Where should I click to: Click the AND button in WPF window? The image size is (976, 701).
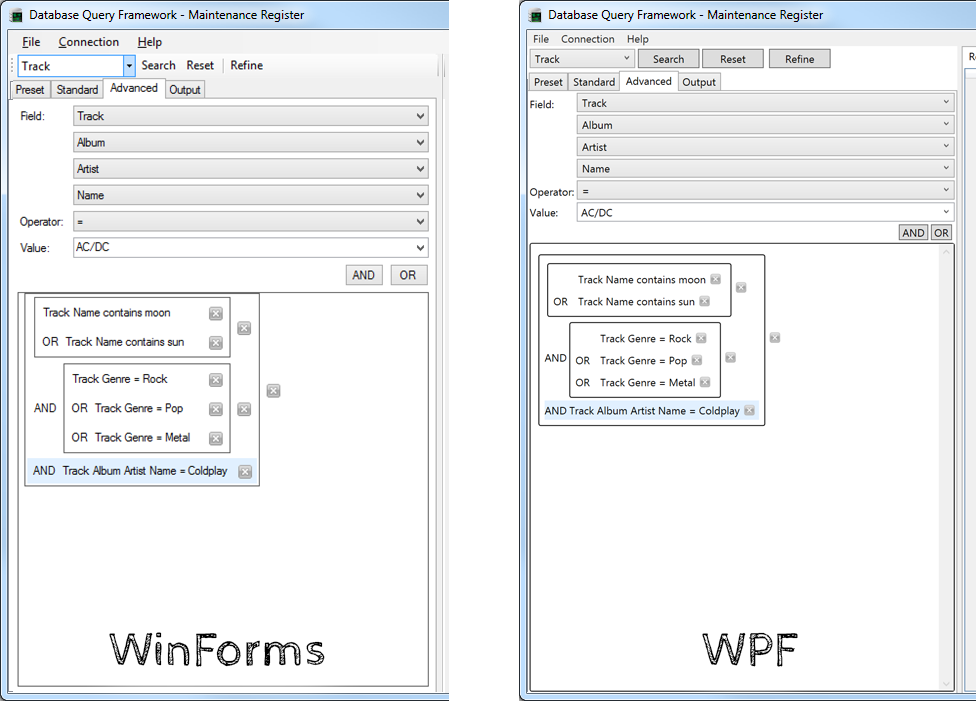914,233
